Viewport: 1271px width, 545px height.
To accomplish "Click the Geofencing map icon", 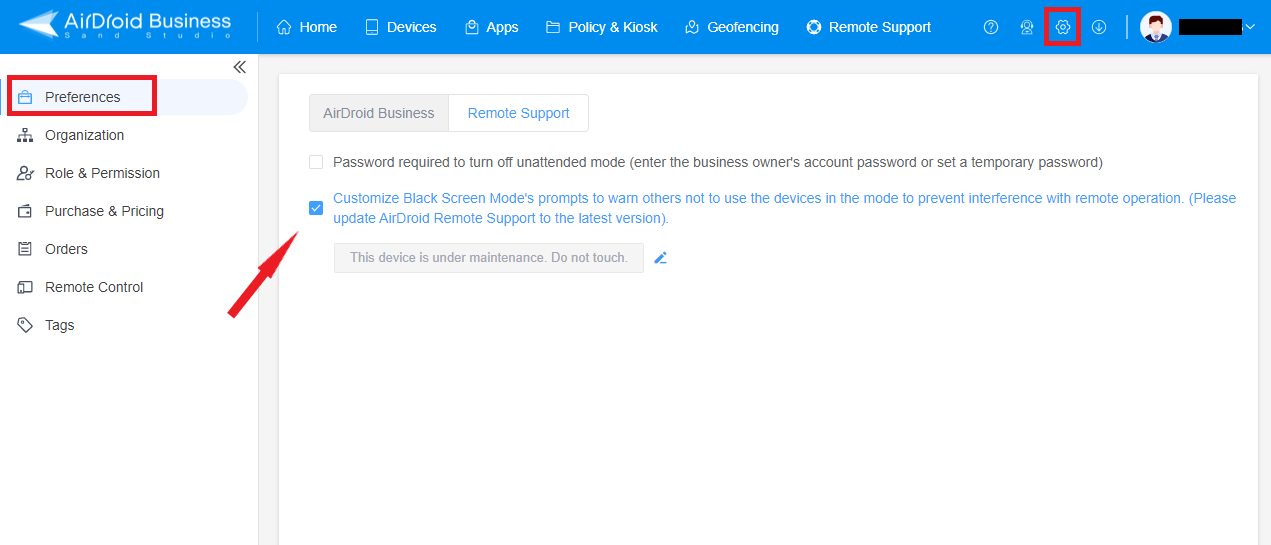I will (692, 27).
